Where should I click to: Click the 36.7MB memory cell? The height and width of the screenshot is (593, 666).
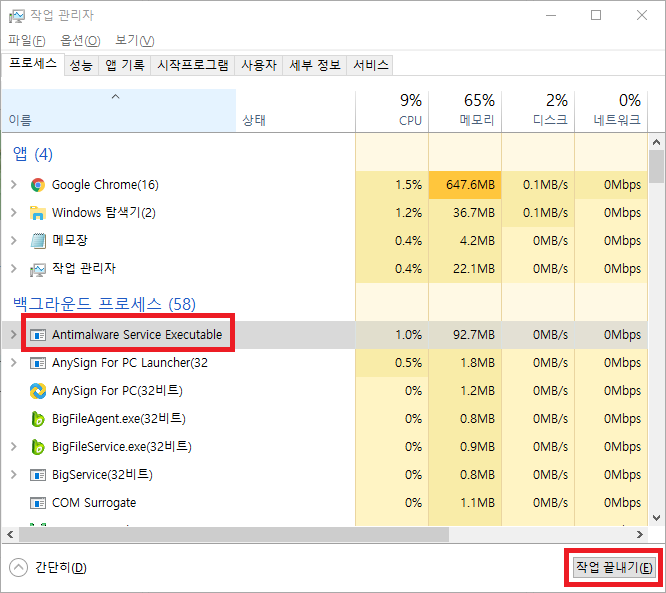[x=465, y=213]
